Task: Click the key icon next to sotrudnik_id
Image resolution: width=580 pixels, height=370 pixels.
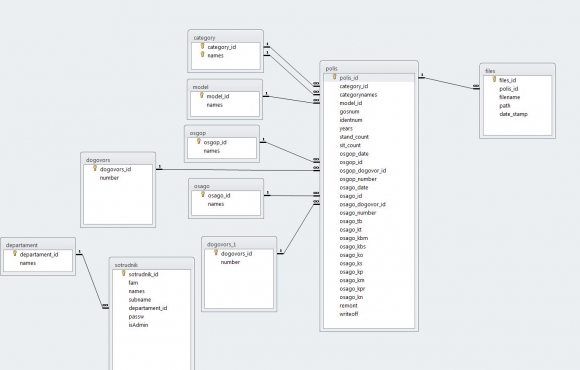Action: coord(124,273)
